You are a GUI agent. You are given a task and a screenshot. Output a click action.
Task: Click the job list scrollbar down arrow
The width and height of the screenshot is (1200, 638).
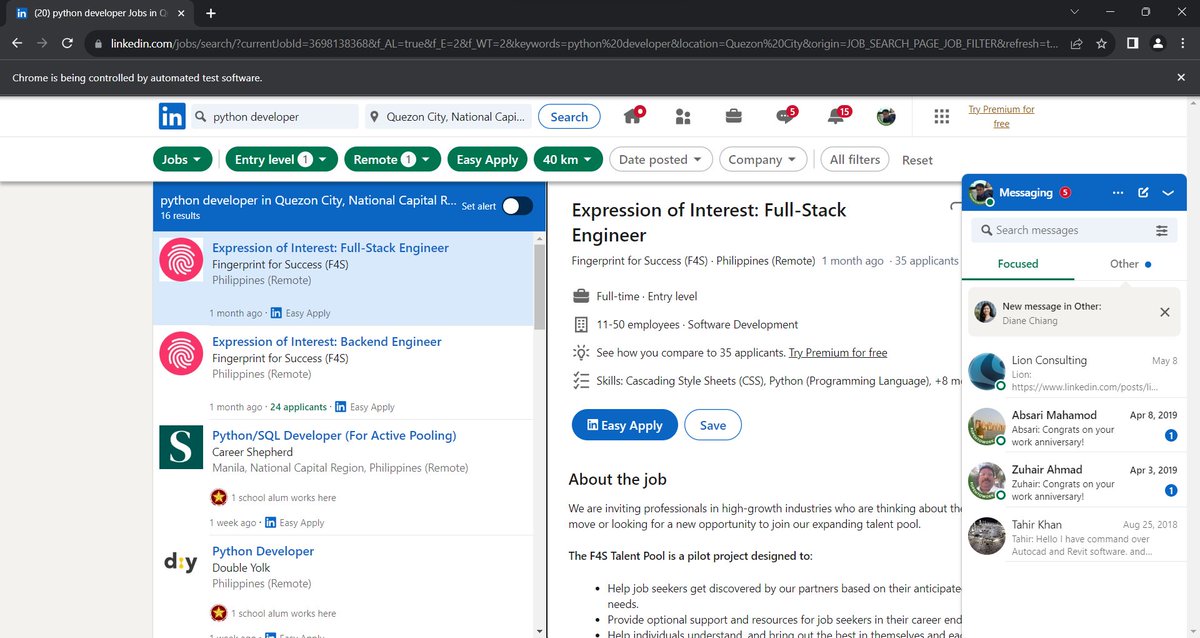(x=541, y=630)
